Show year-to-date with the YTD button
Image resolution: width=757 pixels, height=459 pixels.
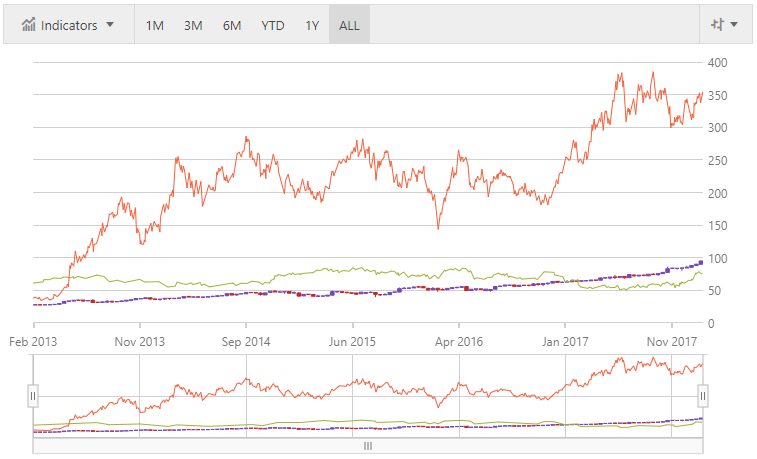click(271, 25)
